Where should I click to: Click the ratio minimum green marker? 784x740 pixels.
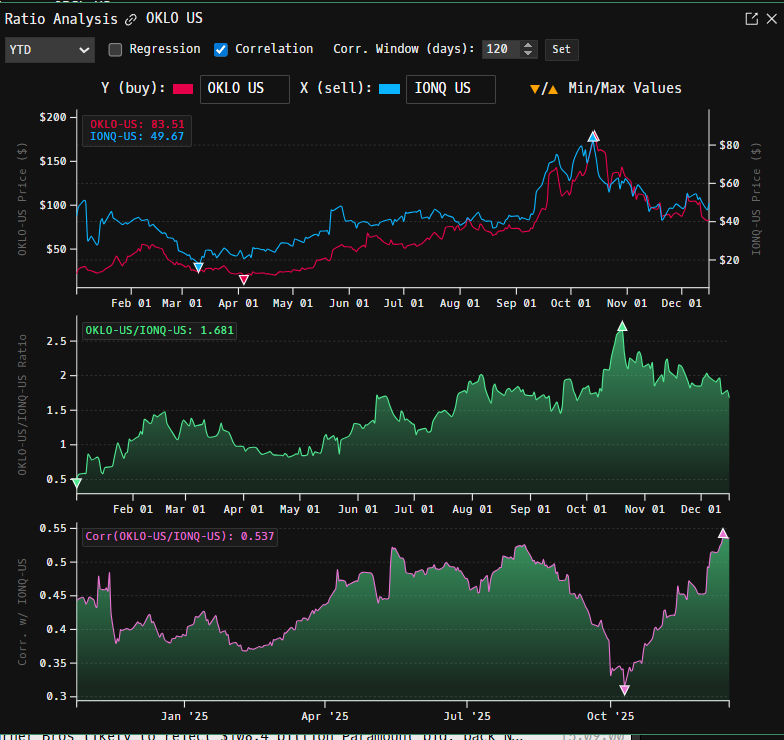click(76, 482)
